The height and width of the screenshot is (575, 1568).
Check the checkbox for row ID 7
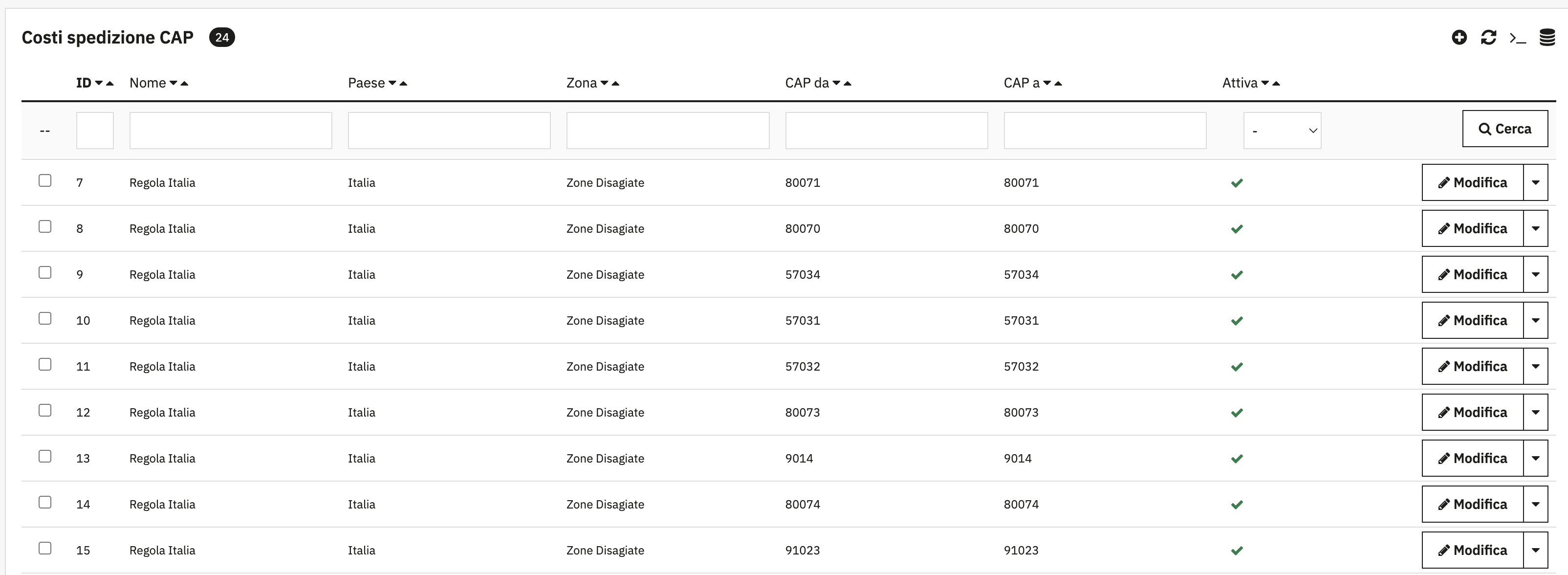pos(45,180)
